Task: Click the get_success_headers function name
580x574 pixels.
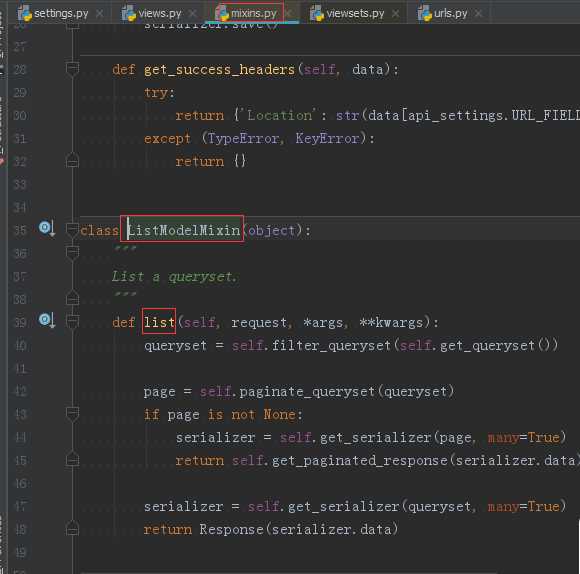Action: tap(219, 69)
